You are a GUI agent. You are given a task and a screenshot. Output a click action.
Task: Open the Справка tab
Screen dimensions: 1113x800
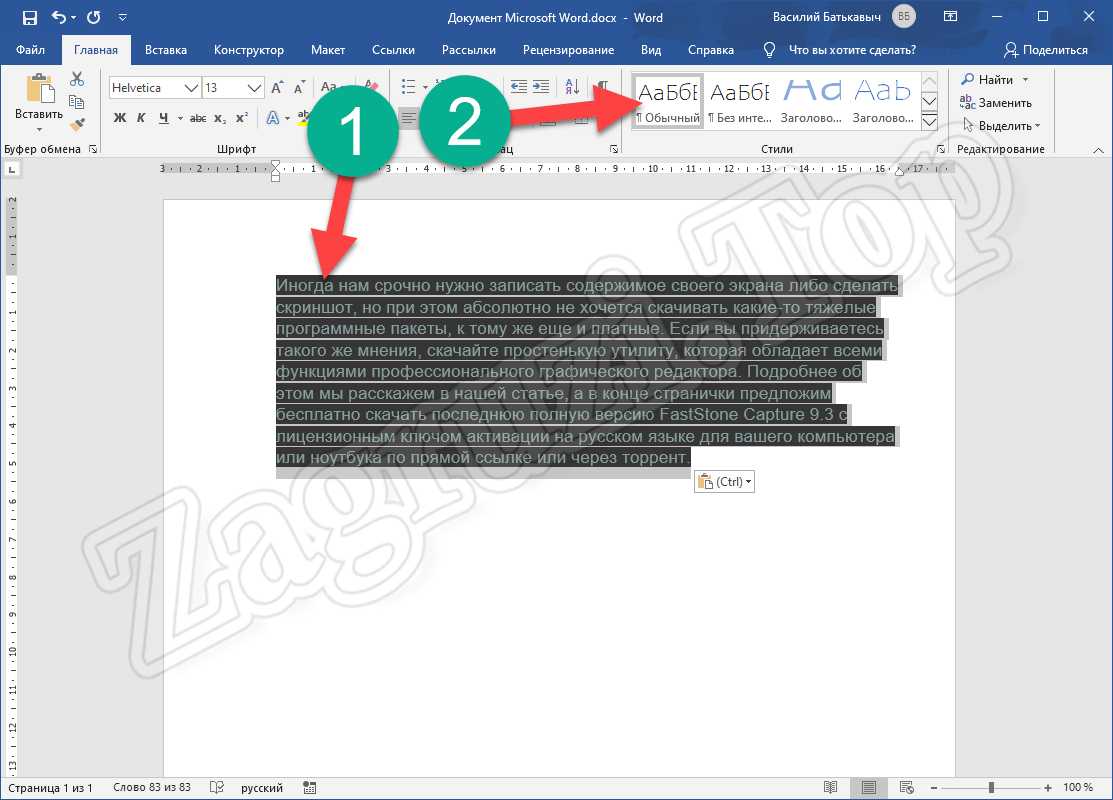[x=711, y=50]
